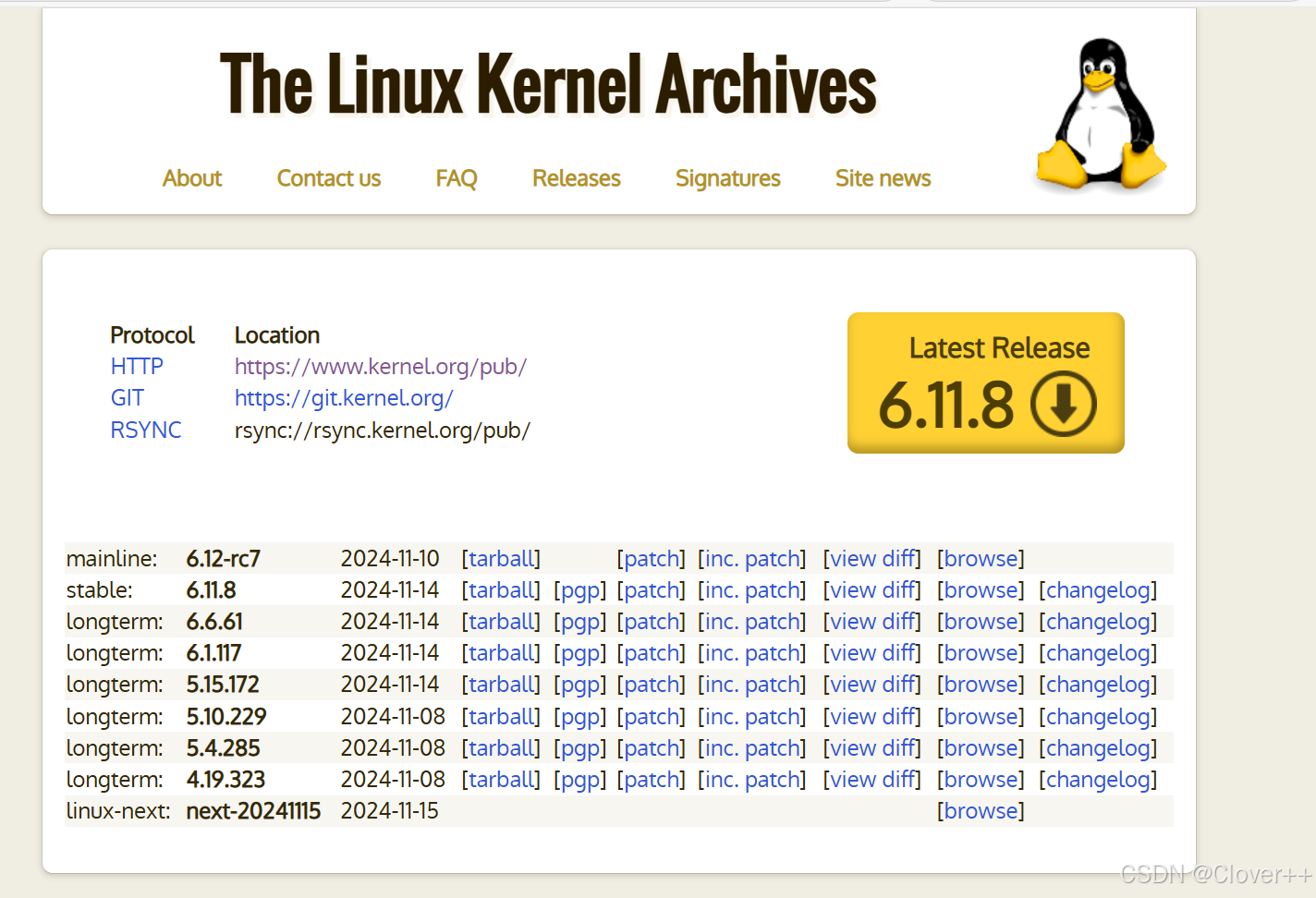Open inc. patch for longterm 5.10.229

tap(752, 717)
